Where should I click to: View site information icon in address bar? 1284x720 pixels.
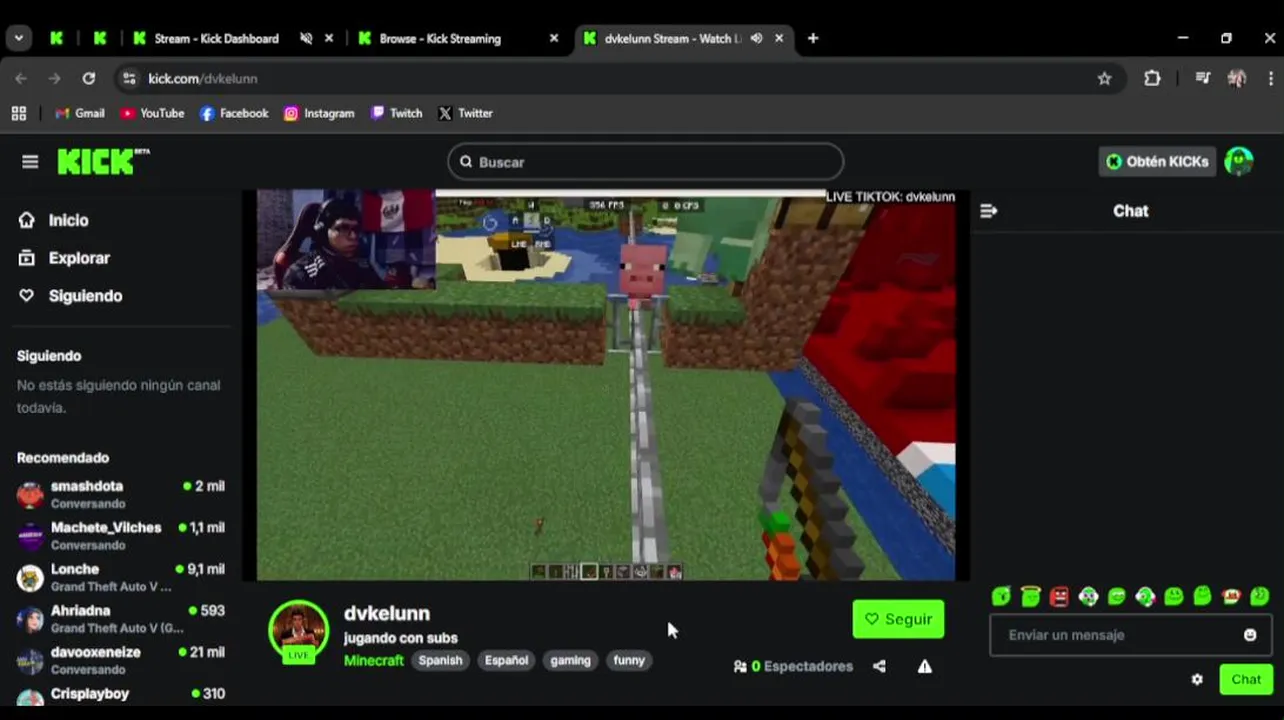point(129,78)
